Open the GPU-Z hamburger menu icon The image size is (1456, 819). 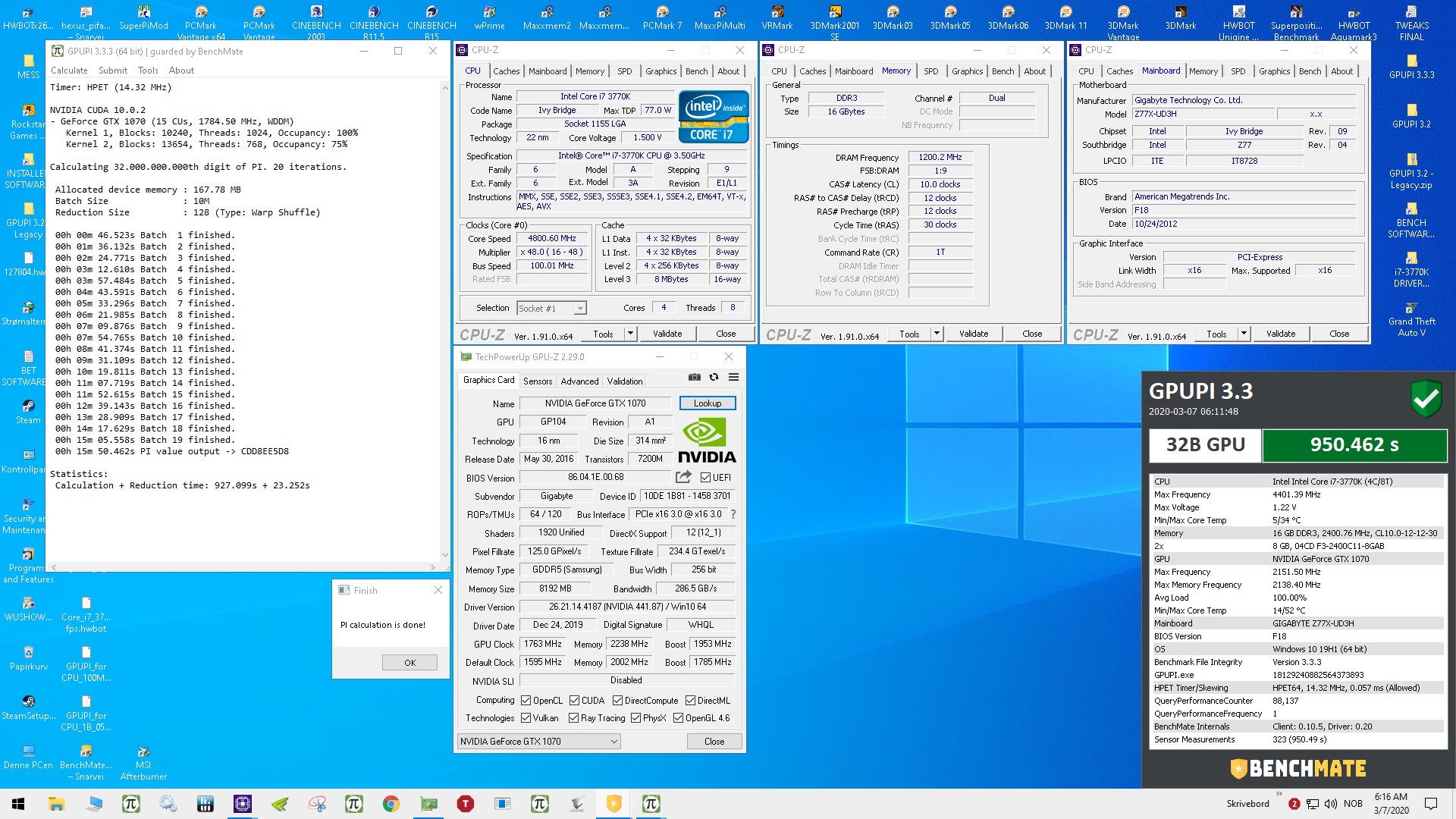coord(733,377)
